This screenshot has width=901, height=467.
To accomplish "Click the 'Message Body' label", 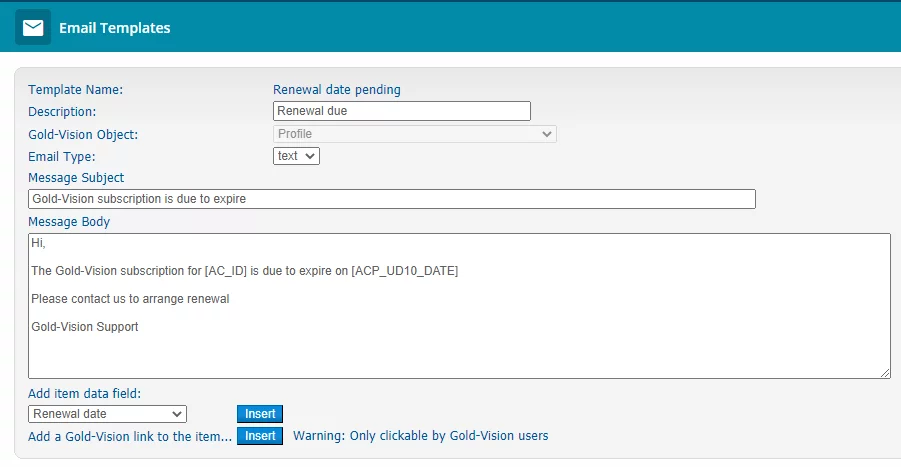I will point(69,222).
